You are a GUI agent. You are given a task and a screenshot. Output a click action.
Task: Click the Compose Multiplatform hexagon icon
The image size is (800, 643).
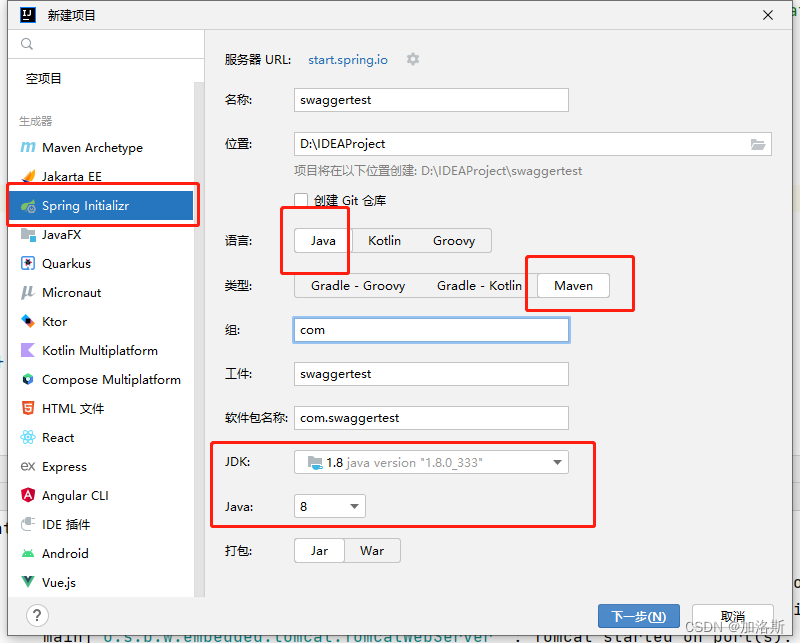[x=28, y=380]
